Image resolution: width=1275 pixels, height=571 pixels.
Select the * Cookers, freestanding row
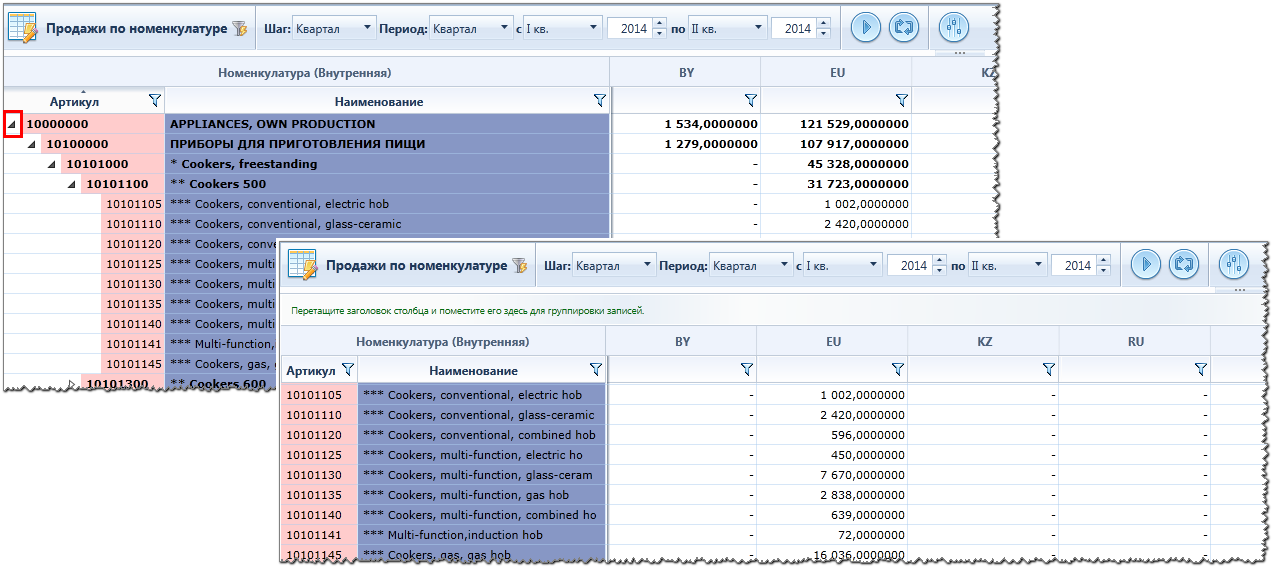point(387,164)
